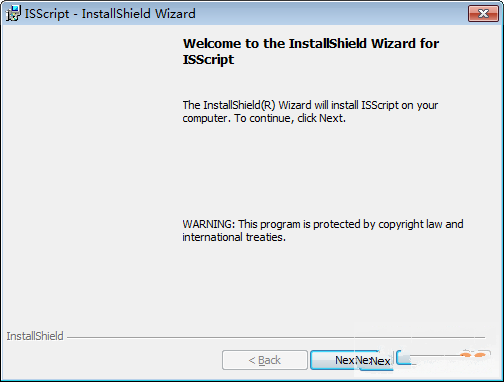Click the install description paragraph
Image resolution: width=504 pixels, height=382 pixels.
[x=310, y=112]
